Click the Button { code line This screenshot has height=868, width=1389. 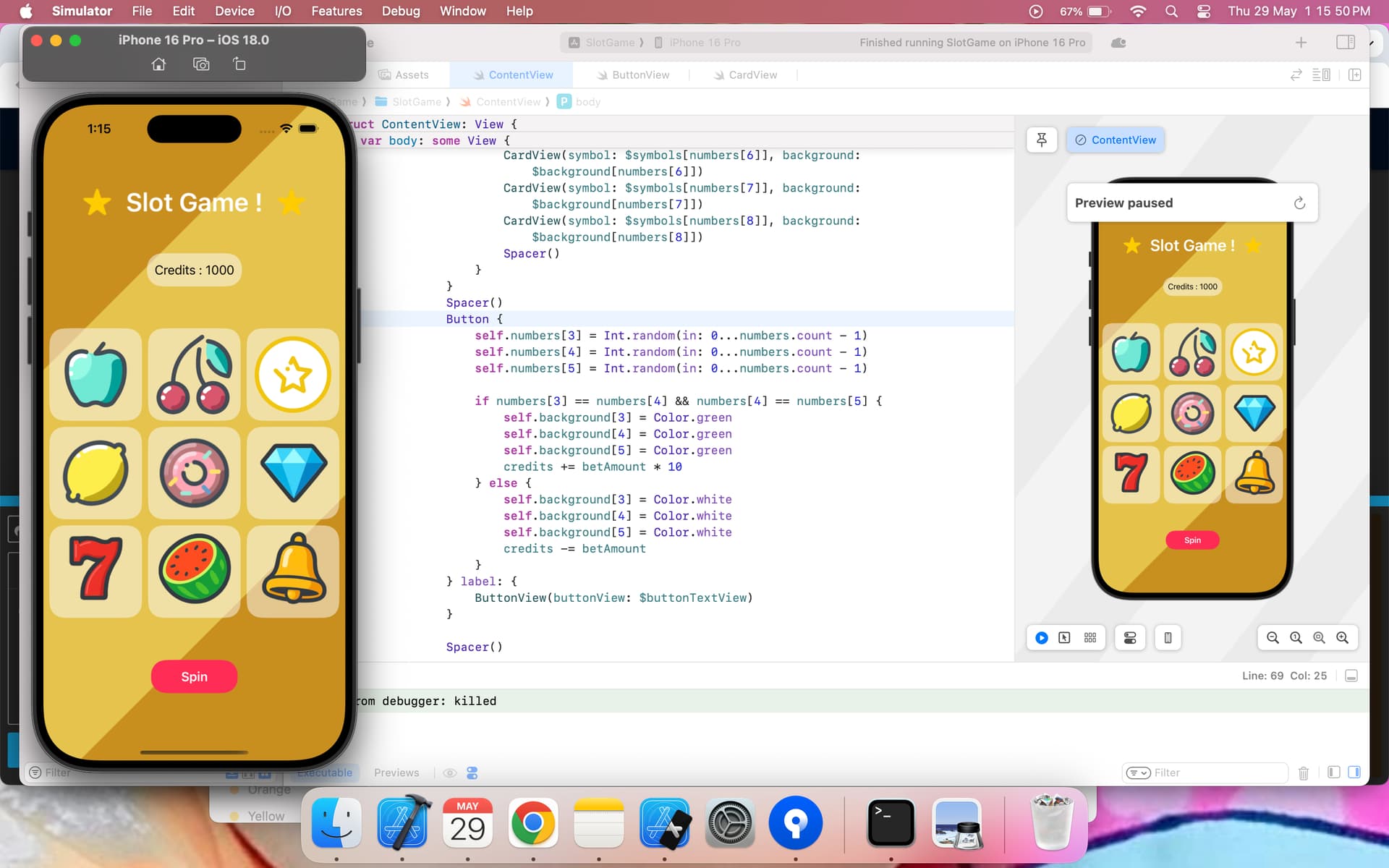[474, 319]
